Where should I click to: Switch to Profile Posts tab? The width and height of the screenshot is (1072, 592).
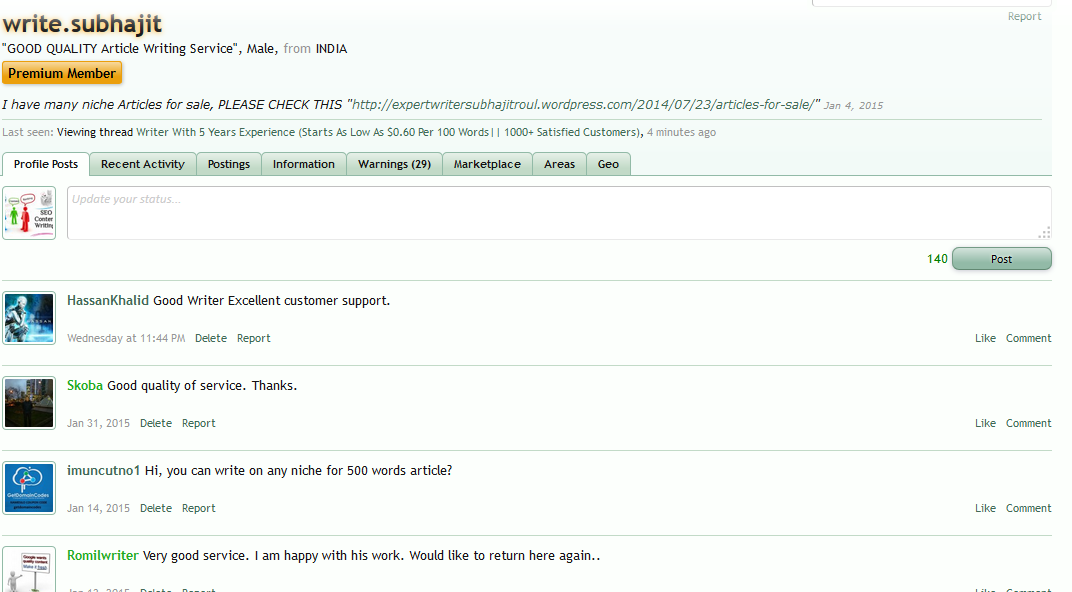46,164
